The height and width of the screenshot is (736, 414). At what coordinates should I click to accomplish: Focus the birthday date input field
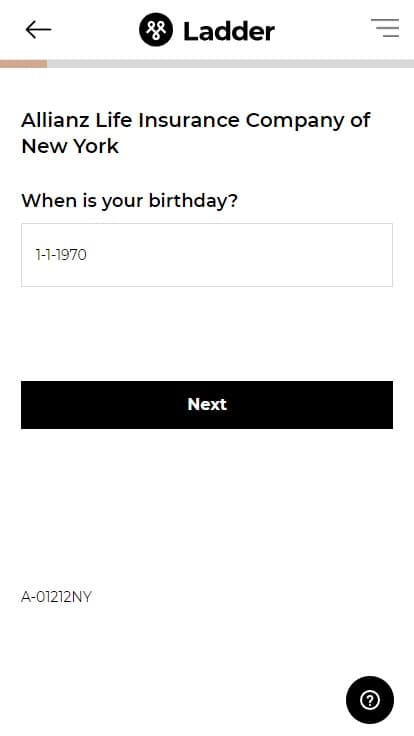pyautogui.click(x=207, y=255)
